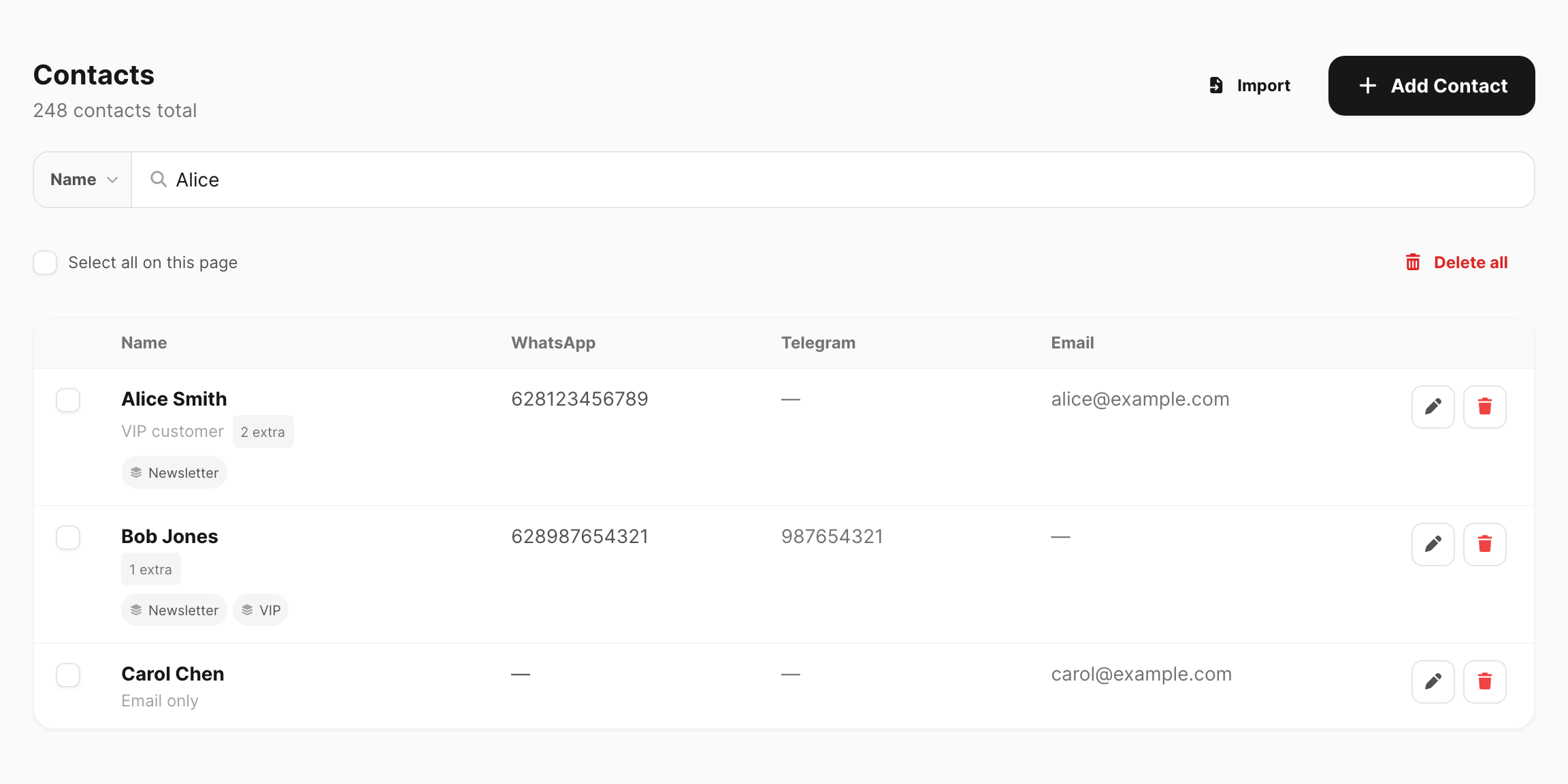Edit Carol Chen contact with pencil icon
Screen dimensions: 1568x784
1433,682
